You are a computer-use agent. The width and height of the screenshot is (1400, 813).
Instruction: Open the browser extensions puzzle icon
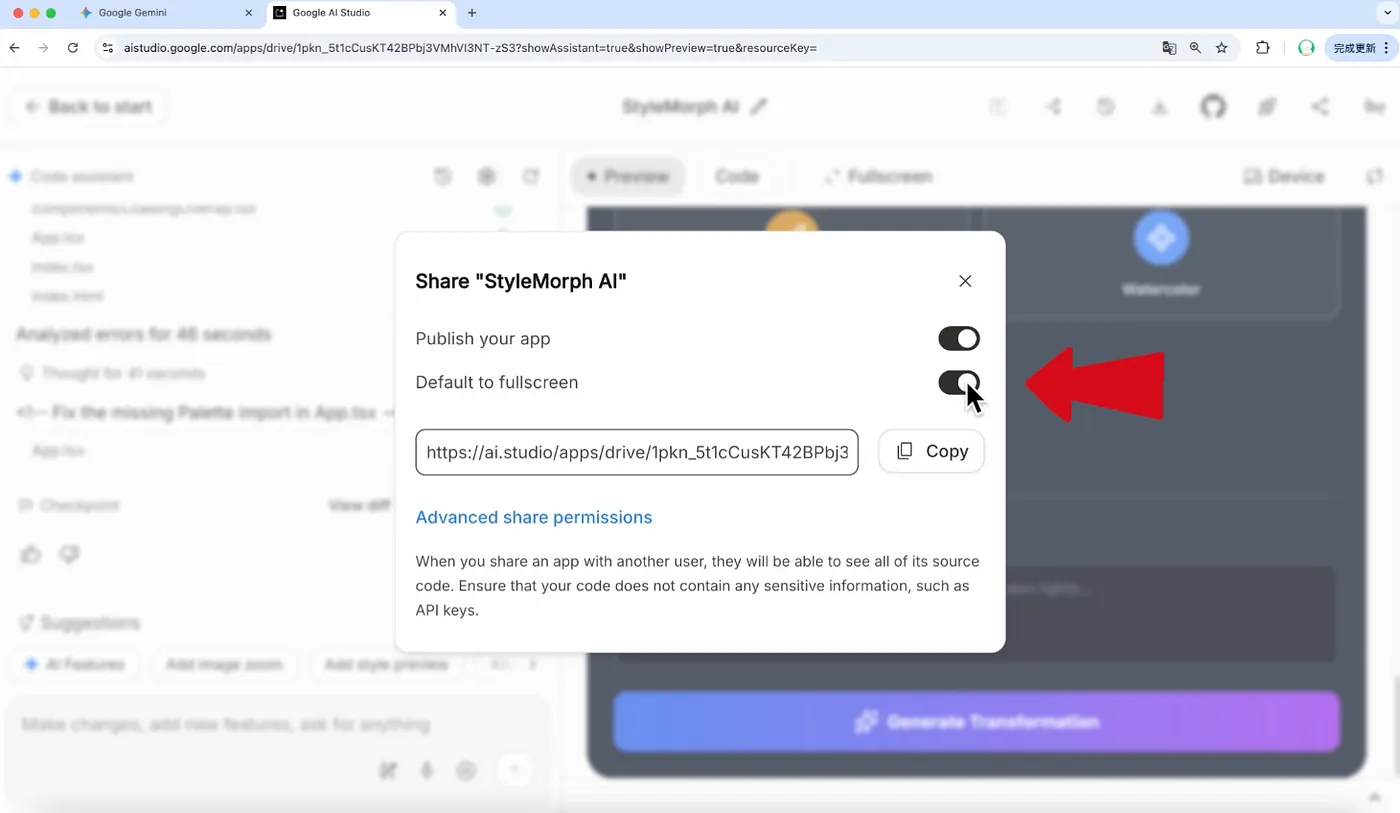click(1262, 48)
